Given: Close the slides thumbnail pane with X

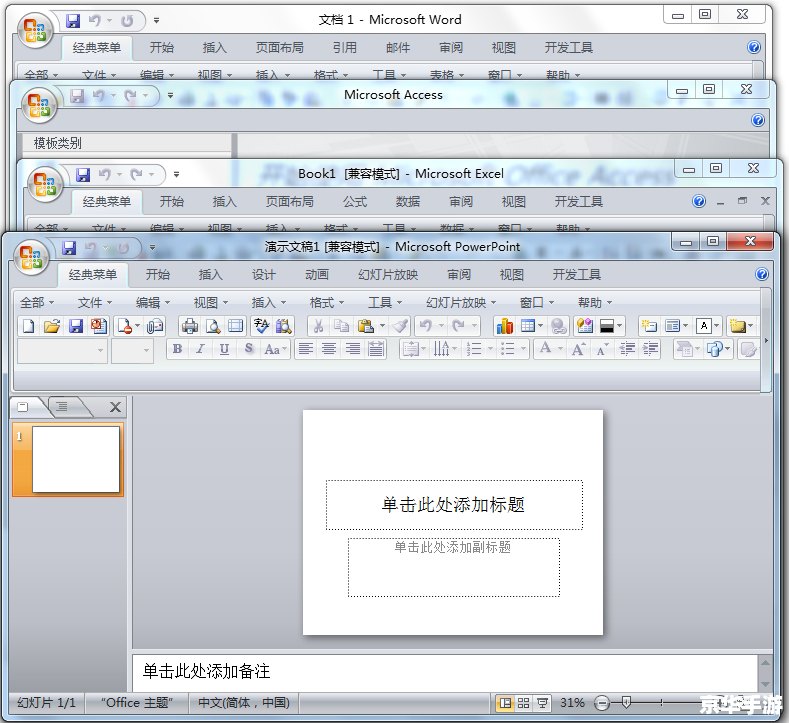Looking at the screenshot, I should pos(115,407).
